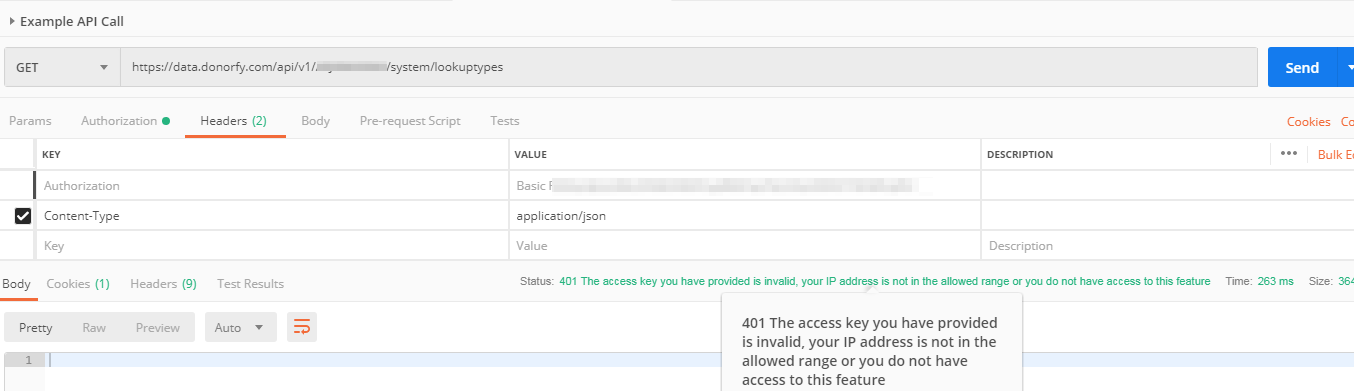Click the empty Key field in headers

pos(272,246)
